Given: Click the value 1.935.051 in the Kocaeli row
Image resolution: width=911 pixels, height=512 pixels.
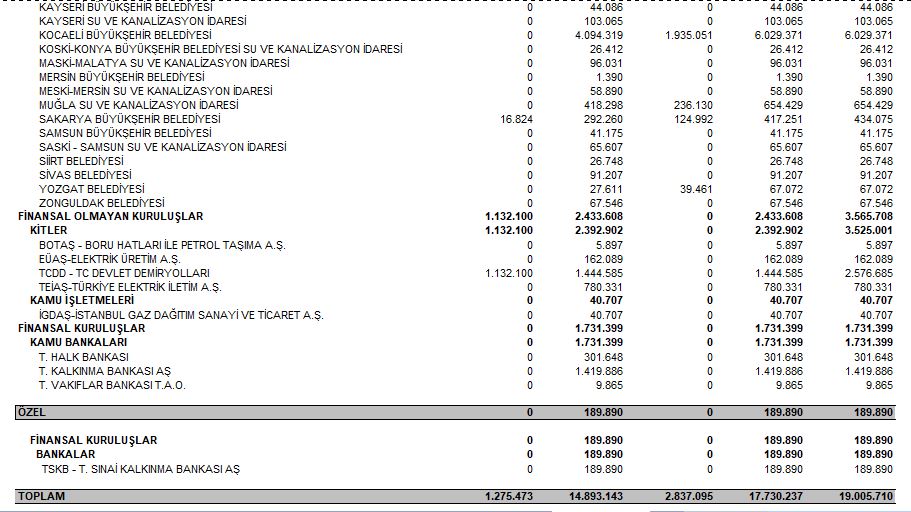Looking at the screenshot, I should pos(688,35).
